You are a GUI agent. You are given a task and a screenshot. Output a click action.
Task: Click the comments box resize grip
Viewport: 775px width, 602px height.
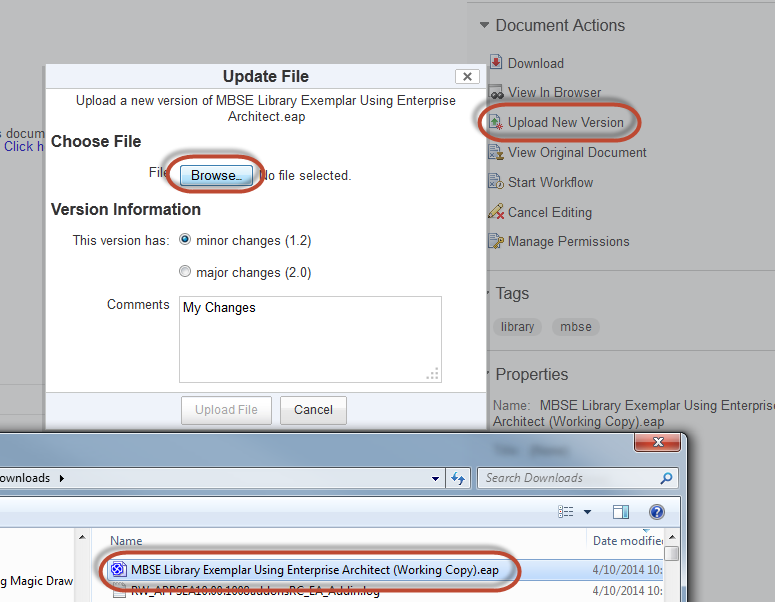click(x=433, y=375)
